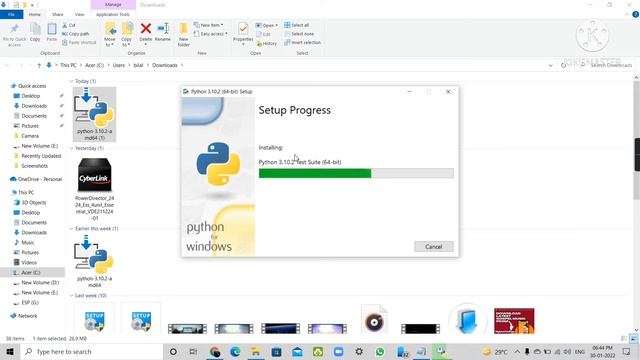Open the clock and date display

[x=602, y=351]
